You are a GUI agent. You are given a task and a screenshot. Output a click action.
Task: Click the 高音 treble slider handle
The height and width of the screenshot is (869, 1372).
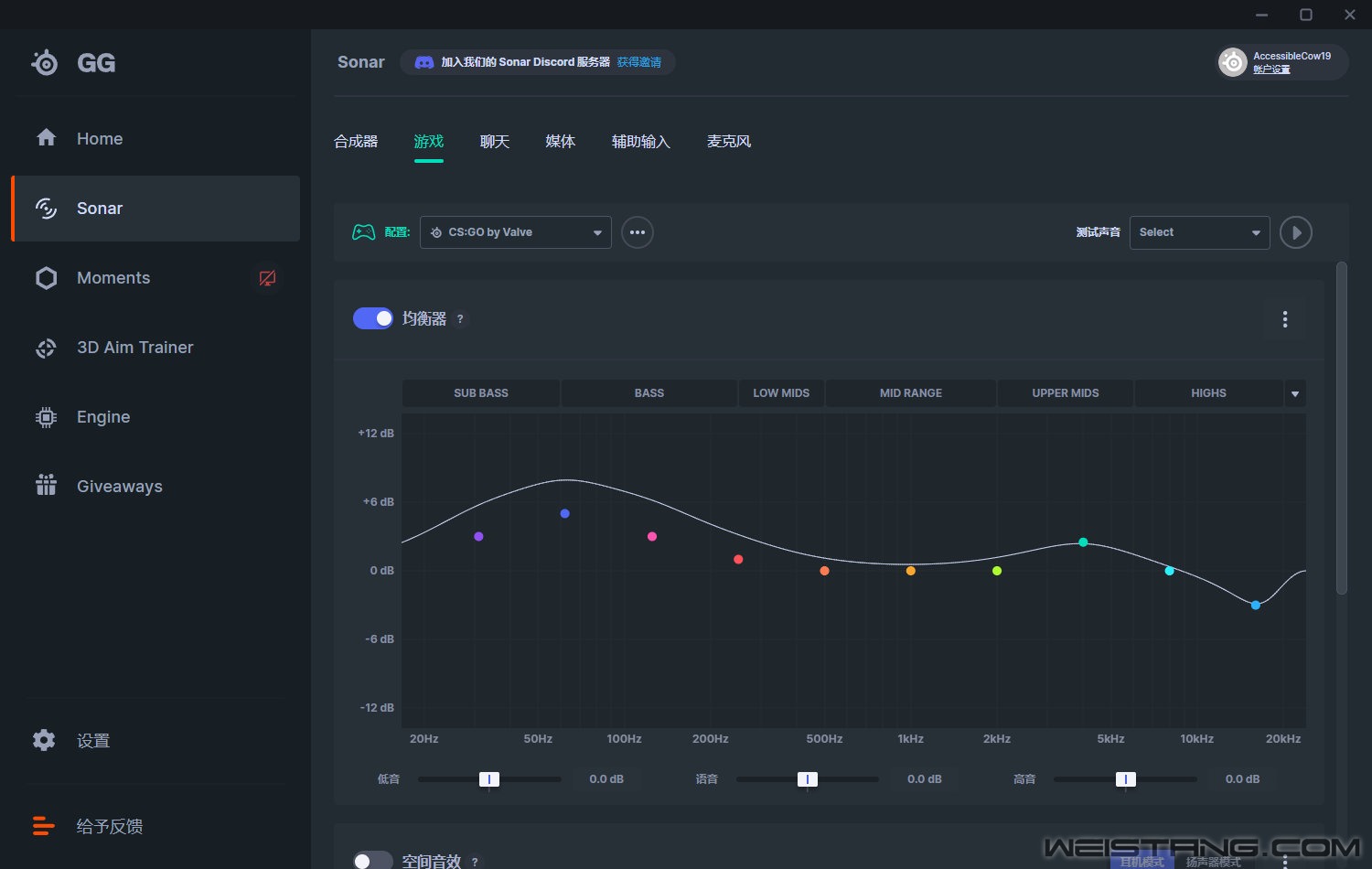point(1126,779)
